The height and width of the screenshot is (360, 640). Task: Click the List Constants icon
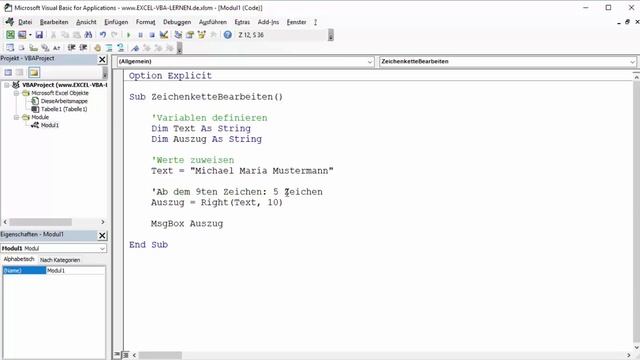(22, 48)
